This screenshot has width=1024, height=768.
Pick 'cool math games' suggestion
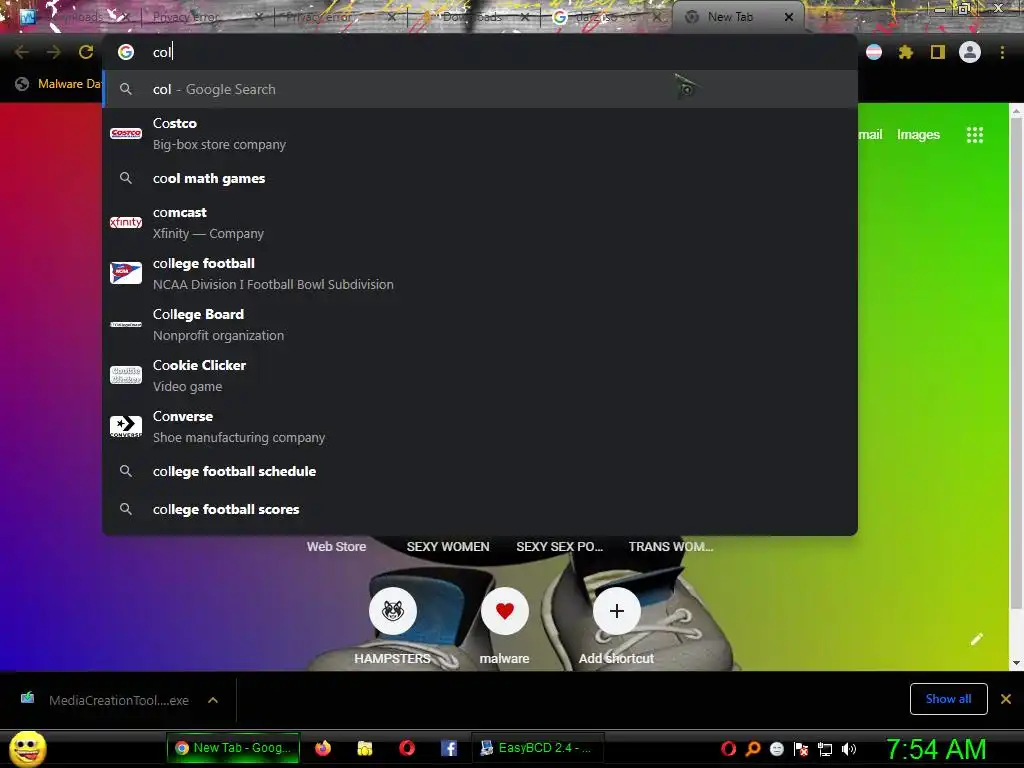point(480,178)
